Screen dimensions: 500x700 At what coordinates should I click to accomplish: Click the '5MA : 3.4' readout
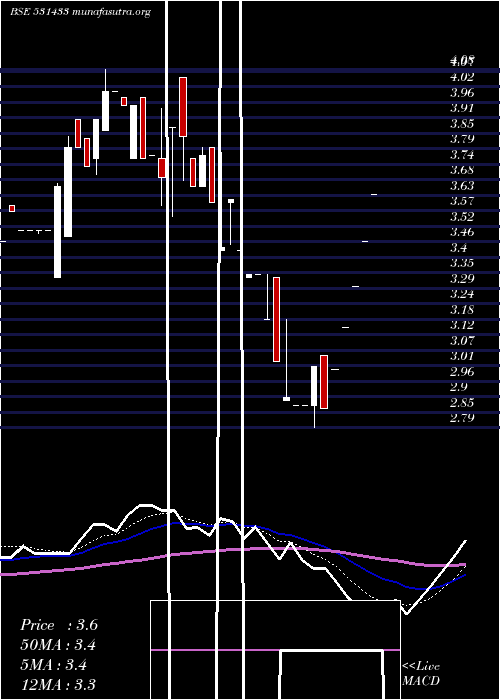[54, 665]
